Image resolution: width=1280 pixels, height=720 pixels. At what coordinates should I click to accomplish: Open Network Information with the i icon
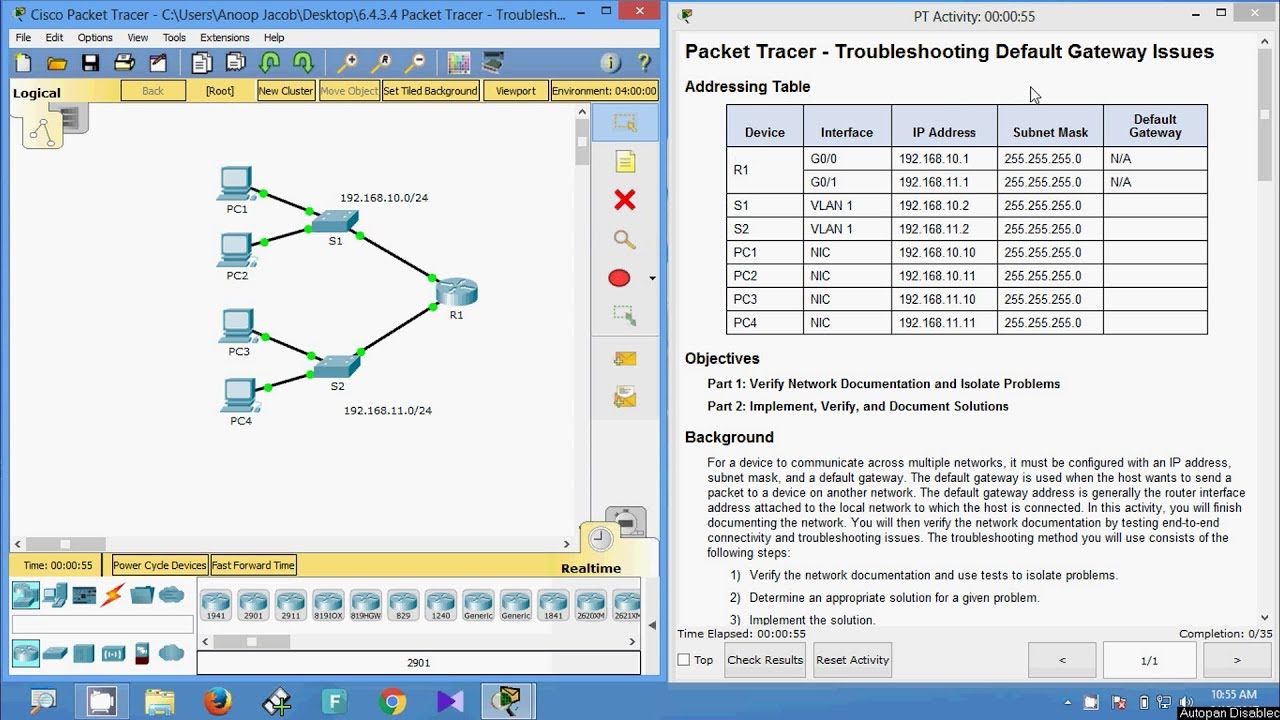click(611, 63)
